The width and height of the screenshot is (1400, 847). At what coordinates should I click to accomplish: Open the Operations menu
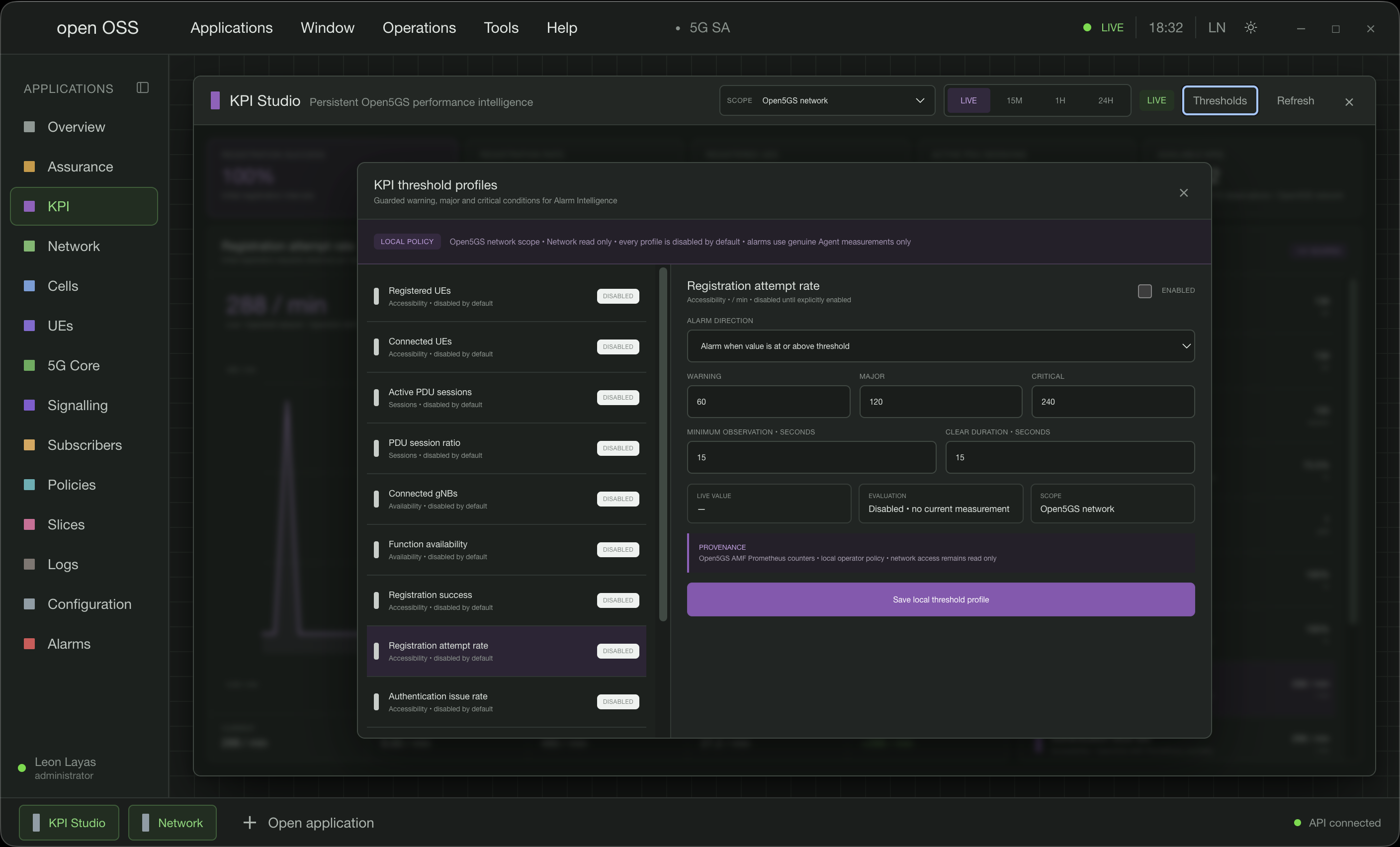tap(419, 27)
